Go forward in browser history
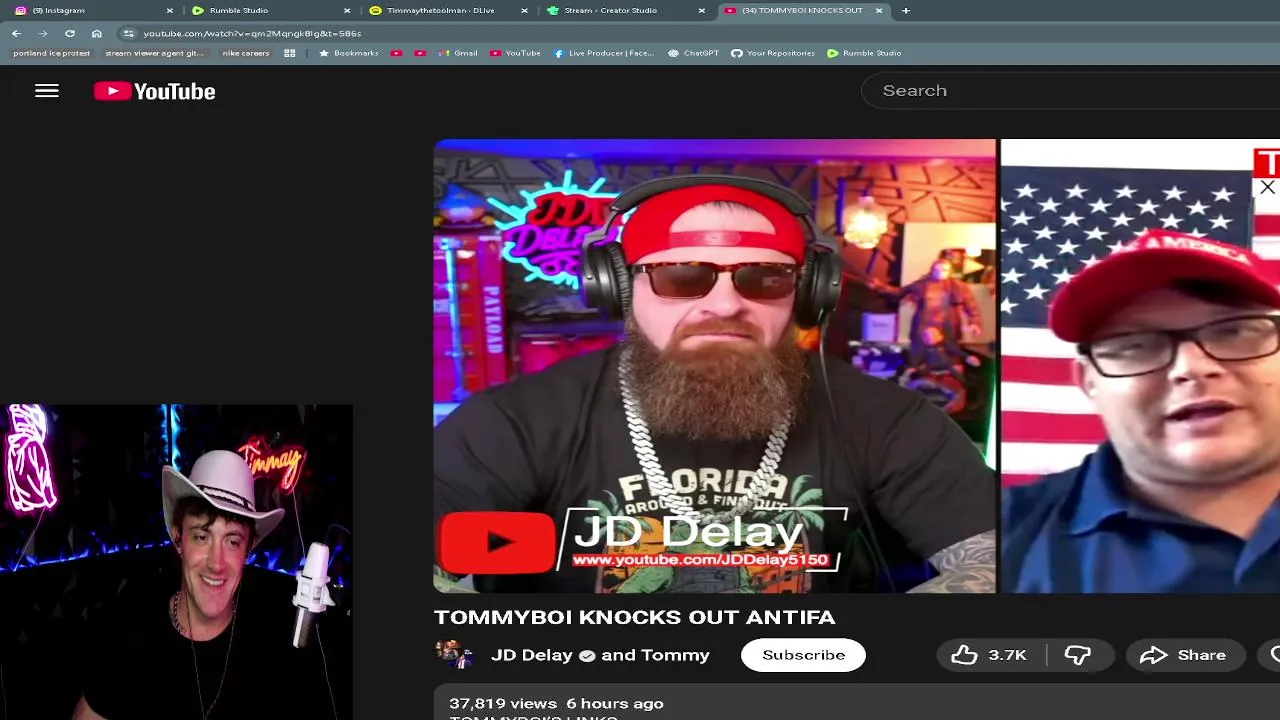The width and height of the screenshot is (1280, 720). tap(43, 33)
